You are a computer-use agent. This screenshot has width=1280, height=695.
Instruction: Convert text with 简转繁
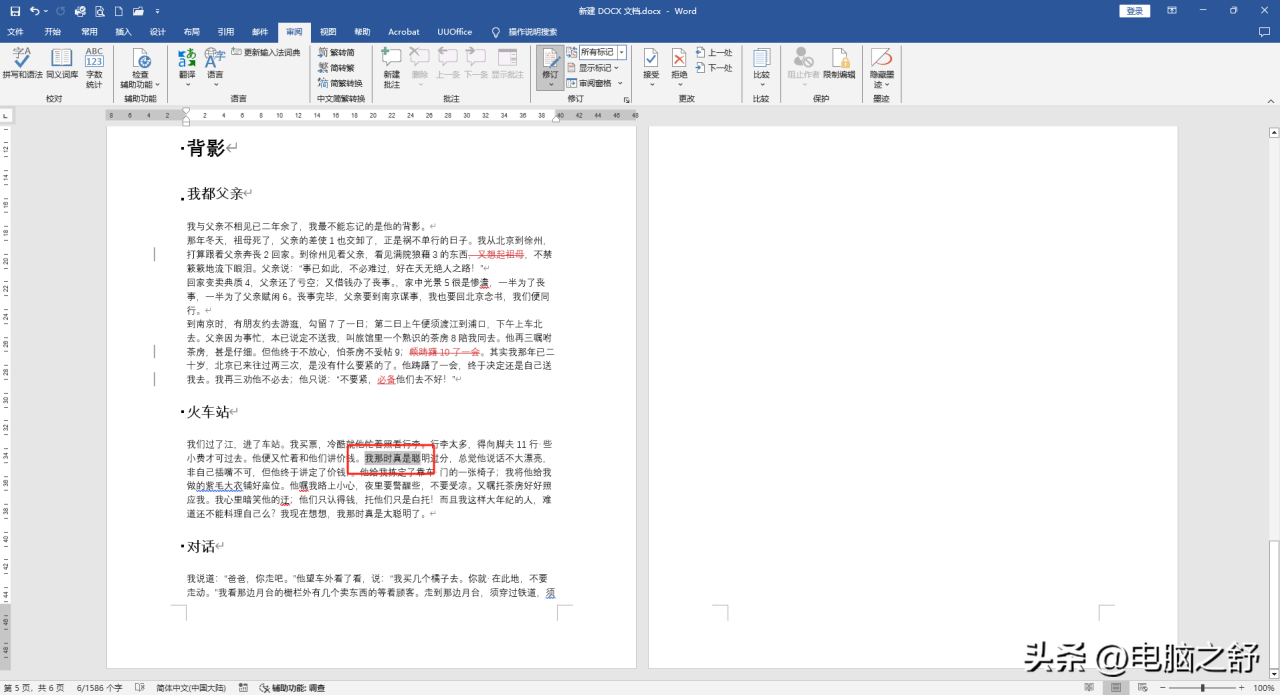point(336,67)
